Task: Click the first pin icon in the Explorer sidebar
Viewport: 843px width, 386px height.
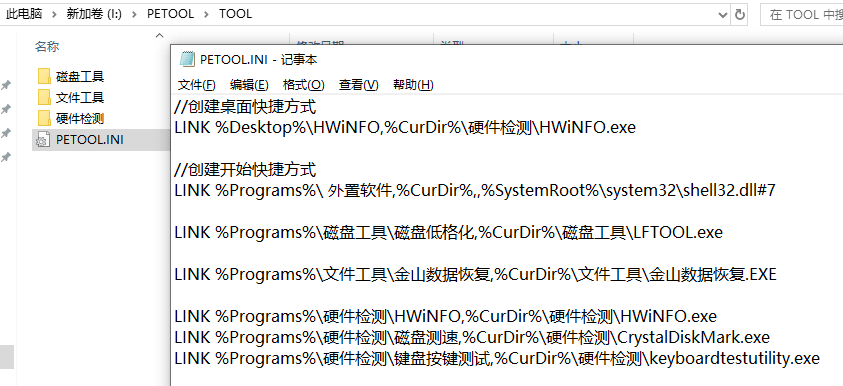Action: [x=5, y=85]
